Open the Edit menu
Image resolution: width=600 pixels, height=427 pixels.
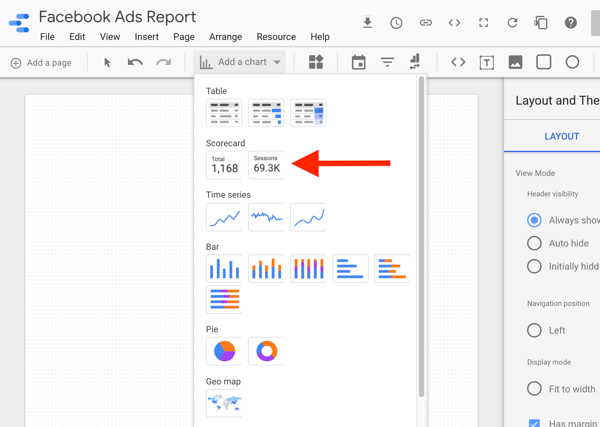[x=77, y=37]
